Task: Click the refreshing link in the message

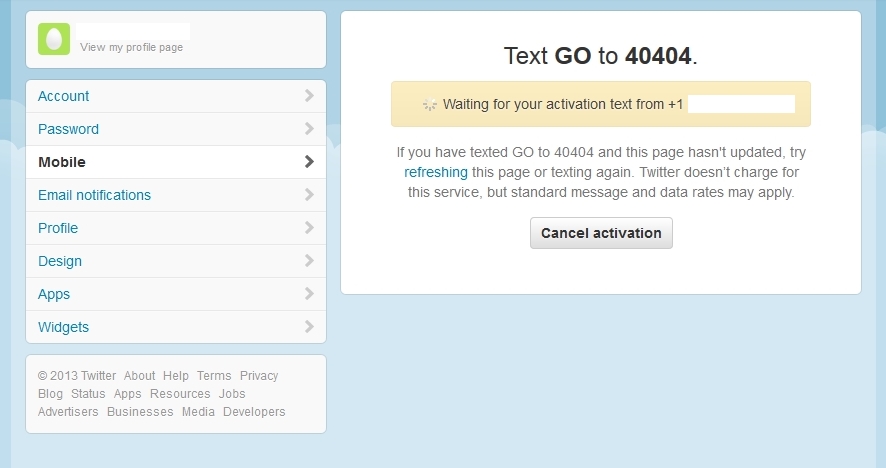Action: pyautogui.click(x=436, y=172)
